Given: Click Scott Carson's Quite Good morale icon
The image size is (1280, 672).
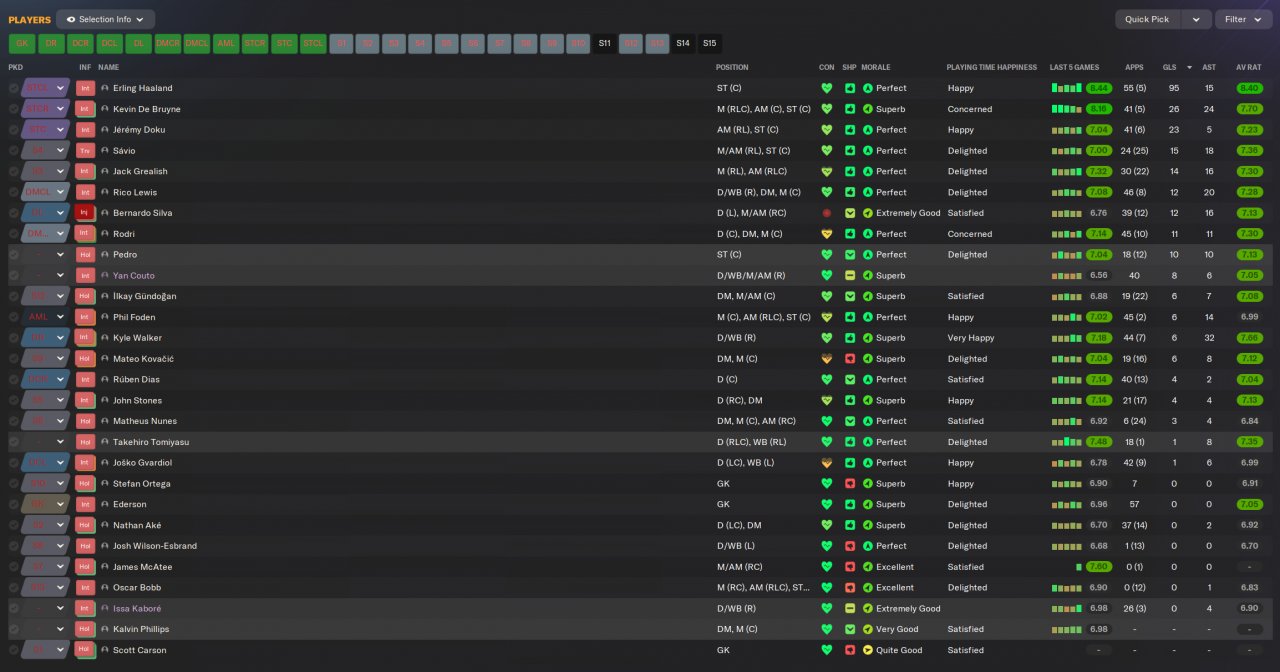Looking at the screenshot, I should coord(867,651).
